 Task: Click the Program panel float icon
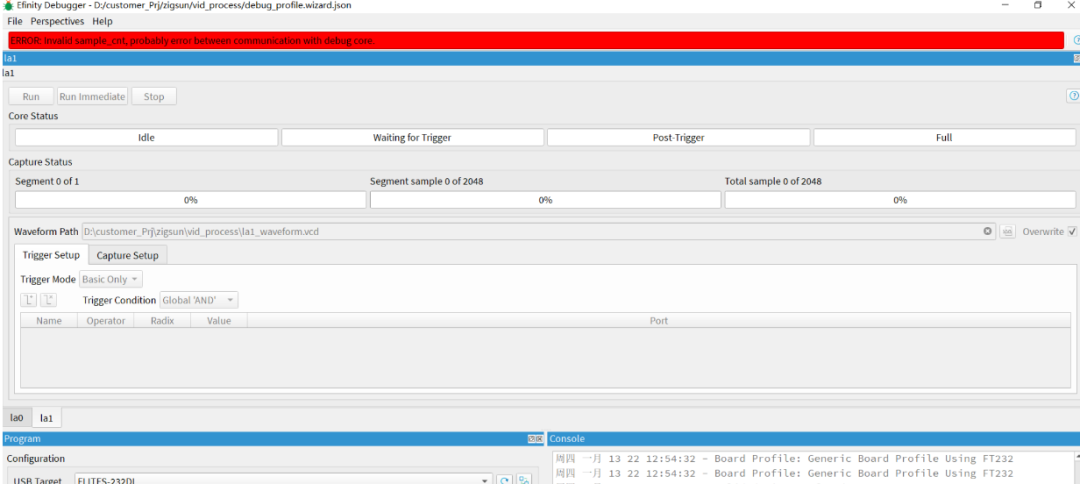[x=534, y=439]
